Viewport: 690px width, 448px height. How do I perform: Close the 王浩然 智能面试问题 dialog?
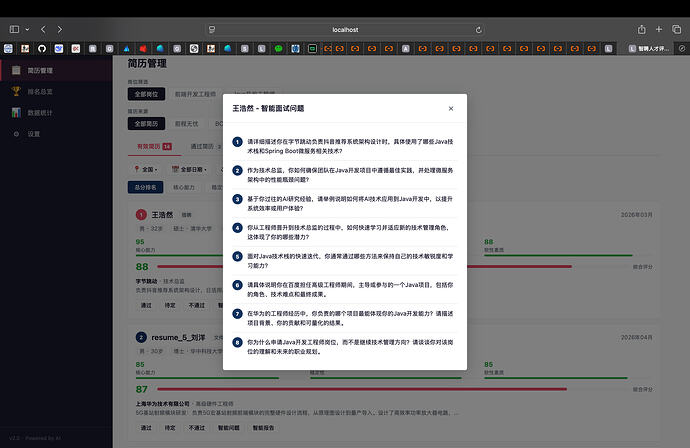coord(451,109)
